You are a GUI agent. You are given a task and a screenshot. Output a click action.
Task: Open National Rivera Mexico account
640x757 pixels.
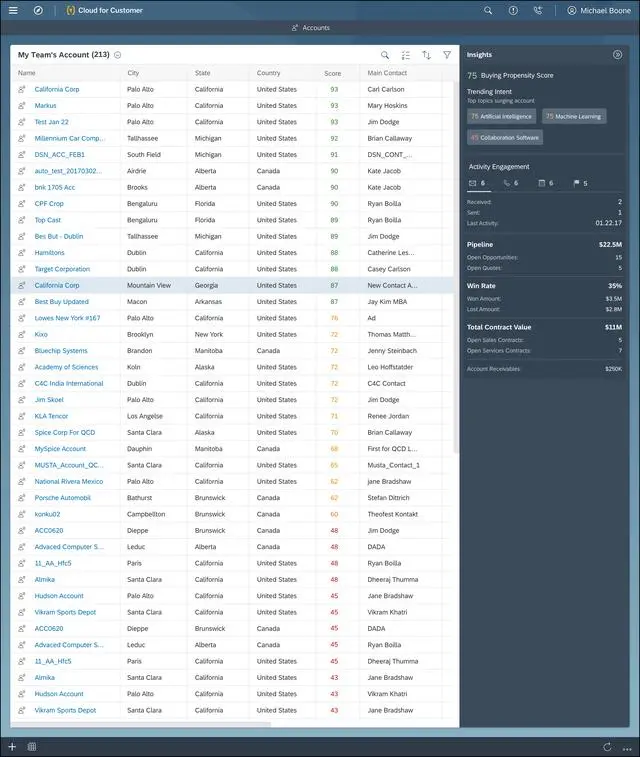[69, 482]
